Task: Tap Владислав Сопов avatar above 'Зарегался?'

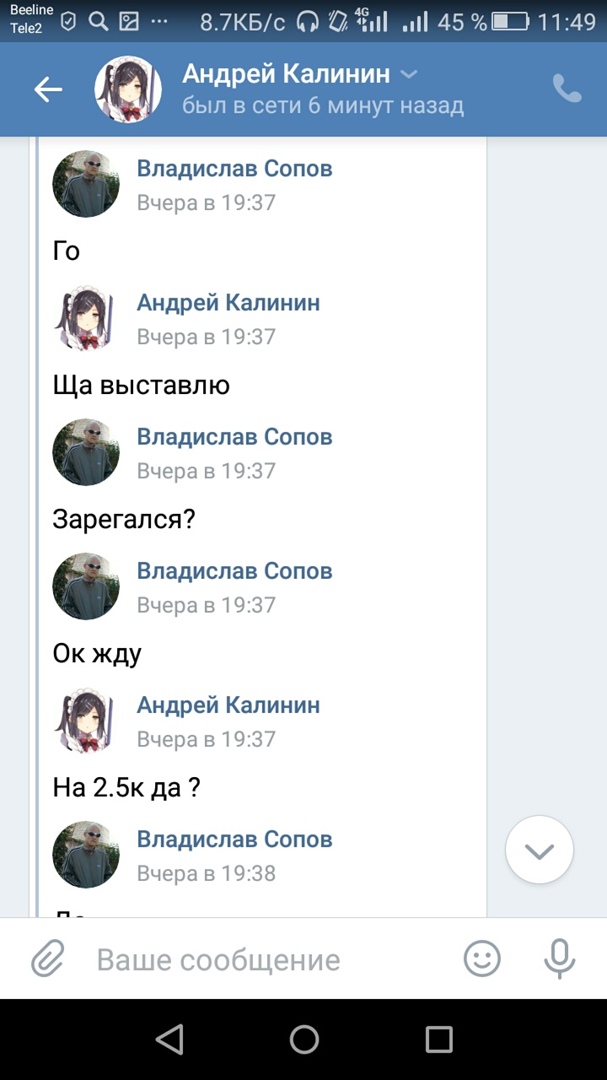Action: click(86, 452)
